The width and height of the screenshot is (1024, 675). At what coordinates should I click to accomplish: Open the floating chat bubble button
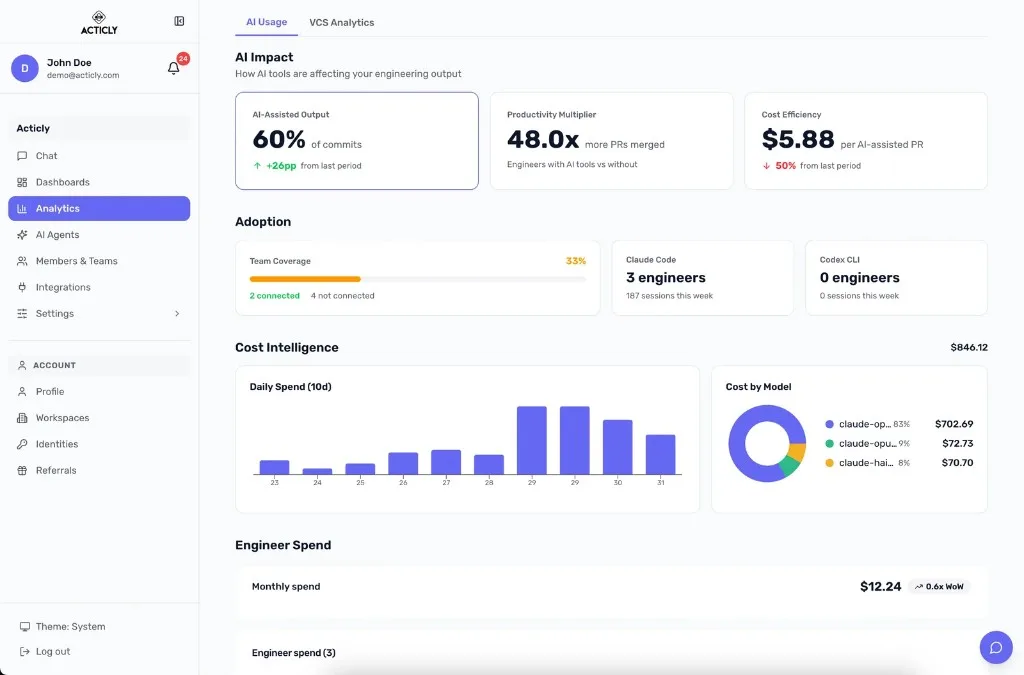pos(996,647)
